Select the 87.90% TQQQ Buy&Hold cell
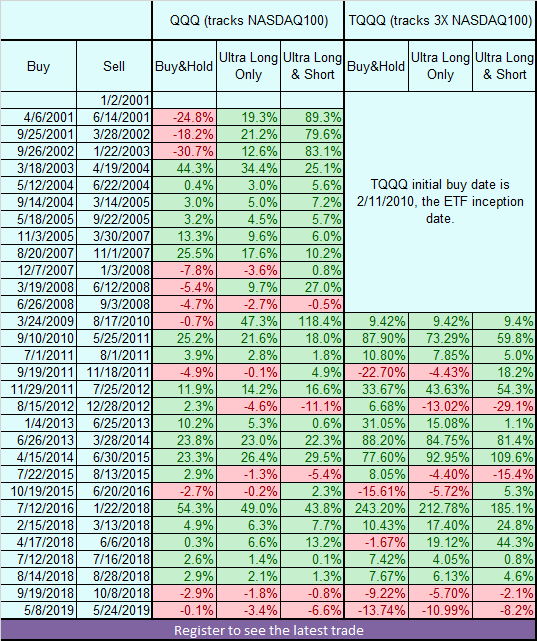The width and height of the screenshot is (537, 641). (x=376, y=338)
